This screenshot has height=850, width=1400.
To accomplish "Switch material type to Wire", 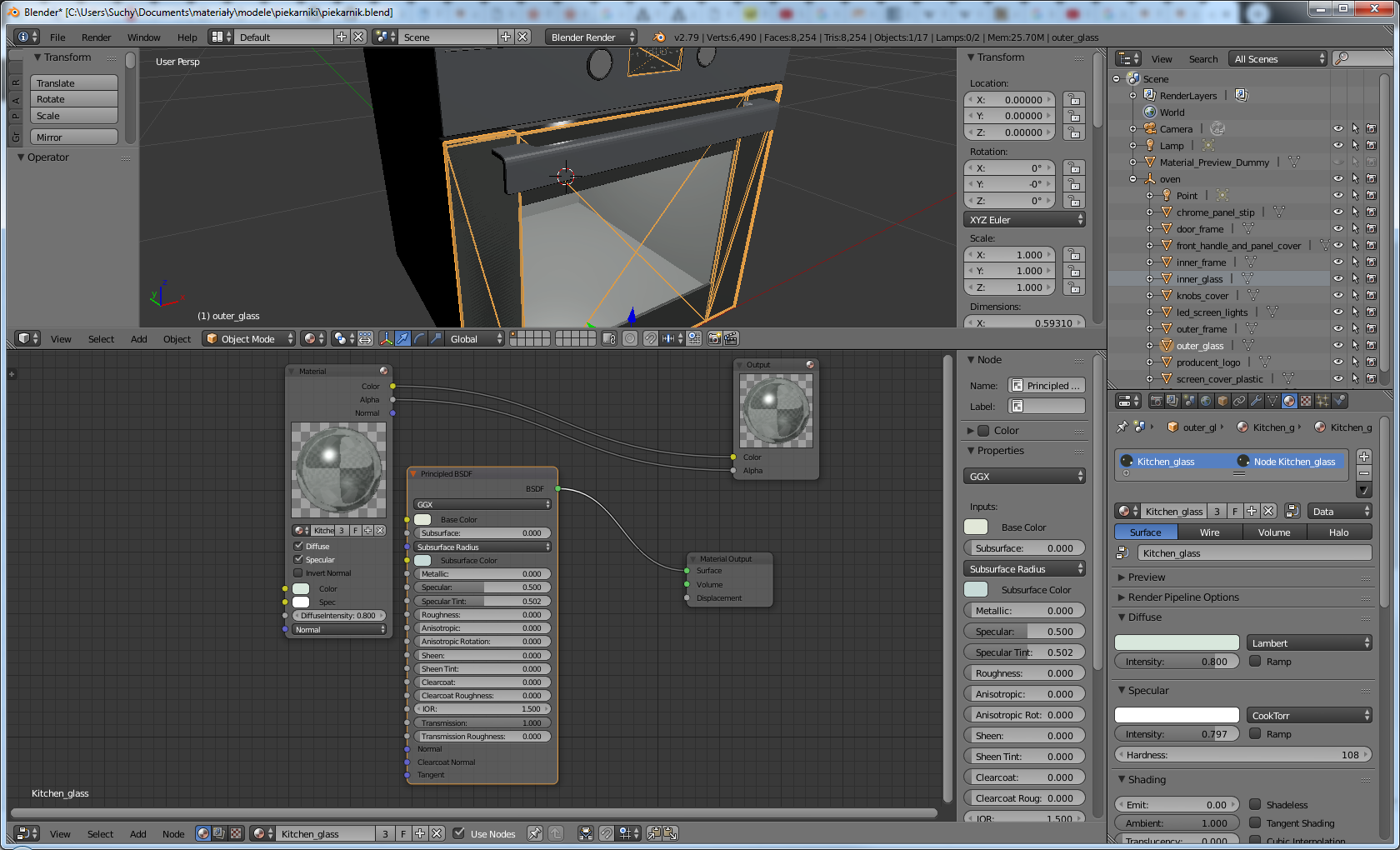I will (1210, 532).
